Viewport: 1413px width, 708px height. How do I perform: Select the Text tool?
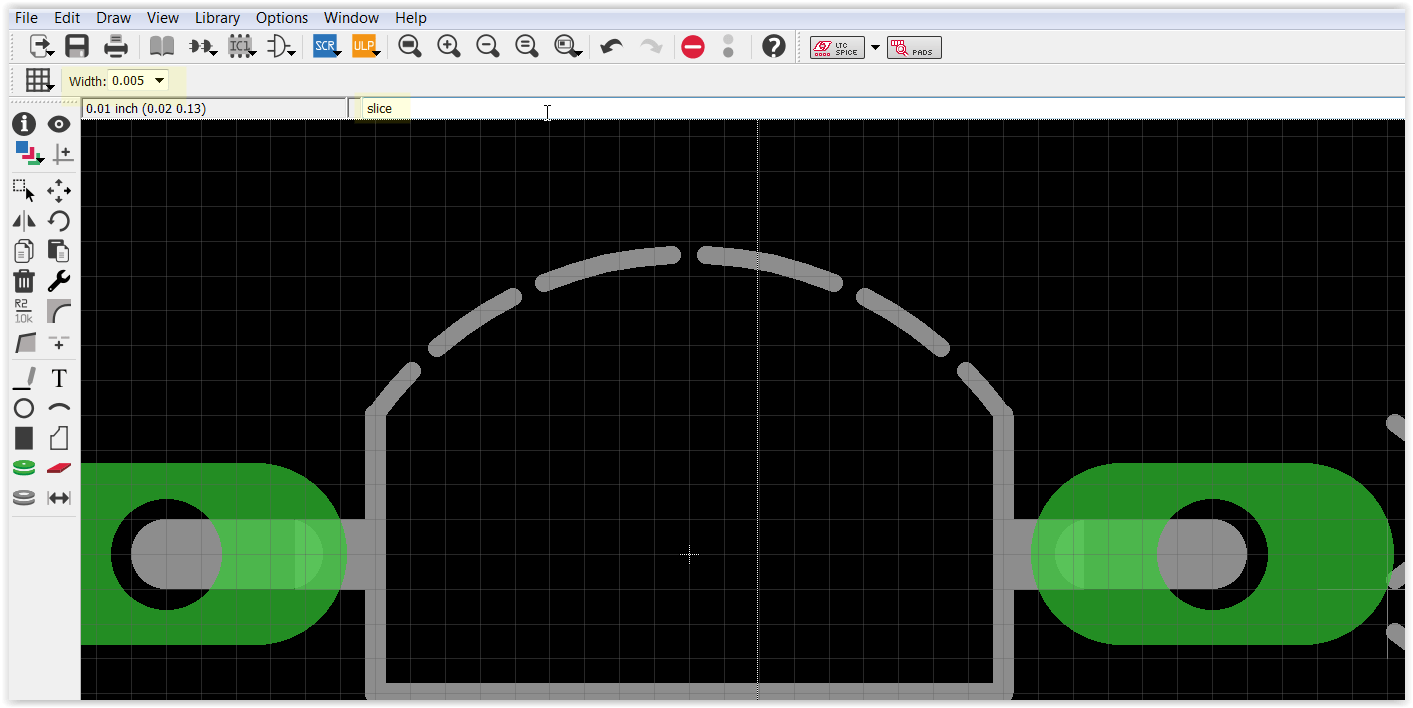click(58, 378)
